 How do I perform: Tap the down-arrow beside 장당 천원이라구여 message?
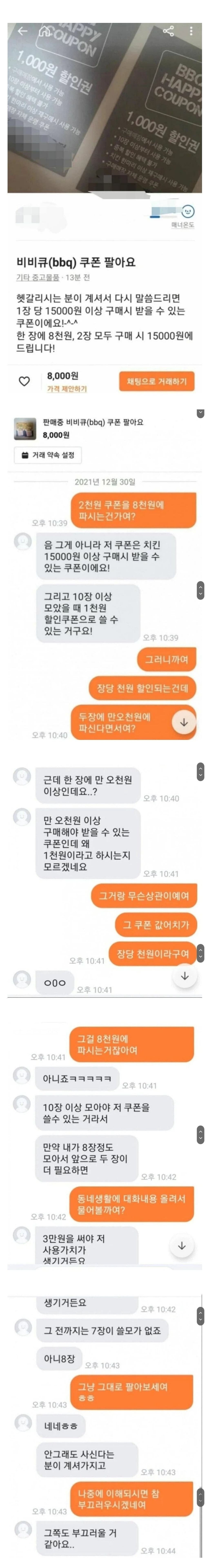coord(185,976)
